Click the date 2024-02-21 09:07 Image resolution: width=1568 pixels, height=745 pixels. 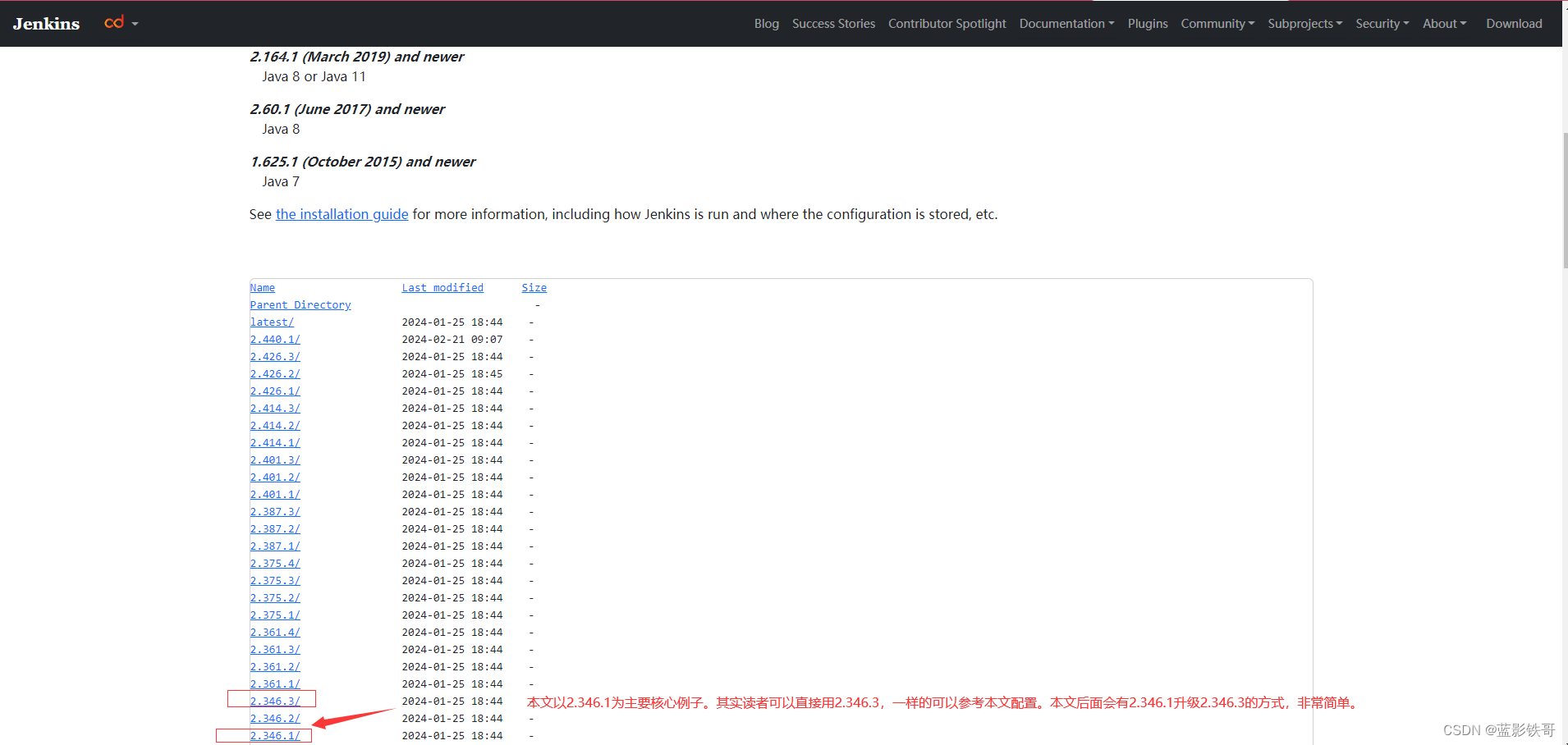[x=452, y=340]
